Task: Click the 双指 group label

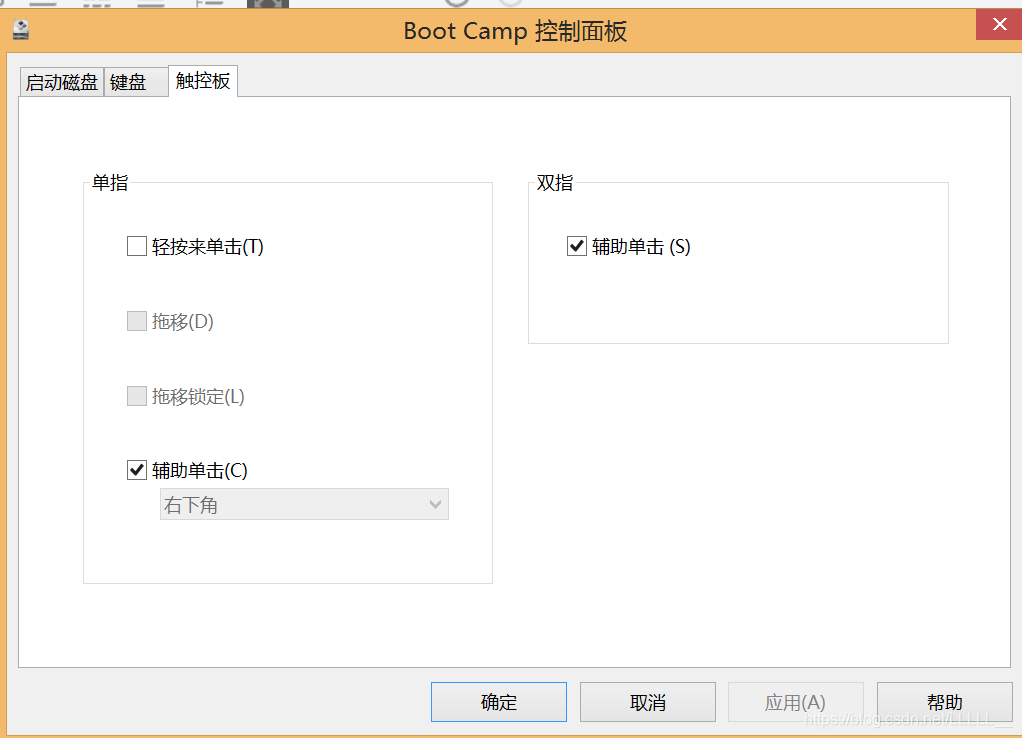Action: 555,183
